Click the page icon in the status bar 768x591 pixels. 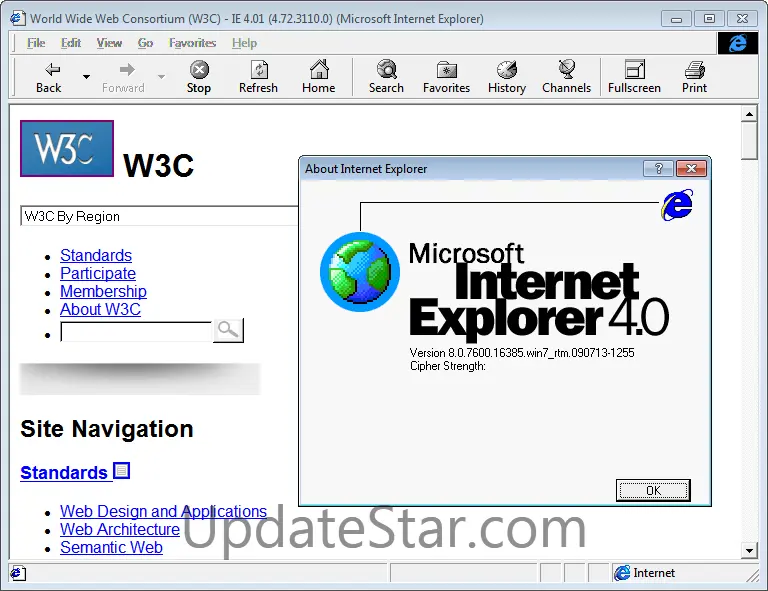click(x=18, y=573)
